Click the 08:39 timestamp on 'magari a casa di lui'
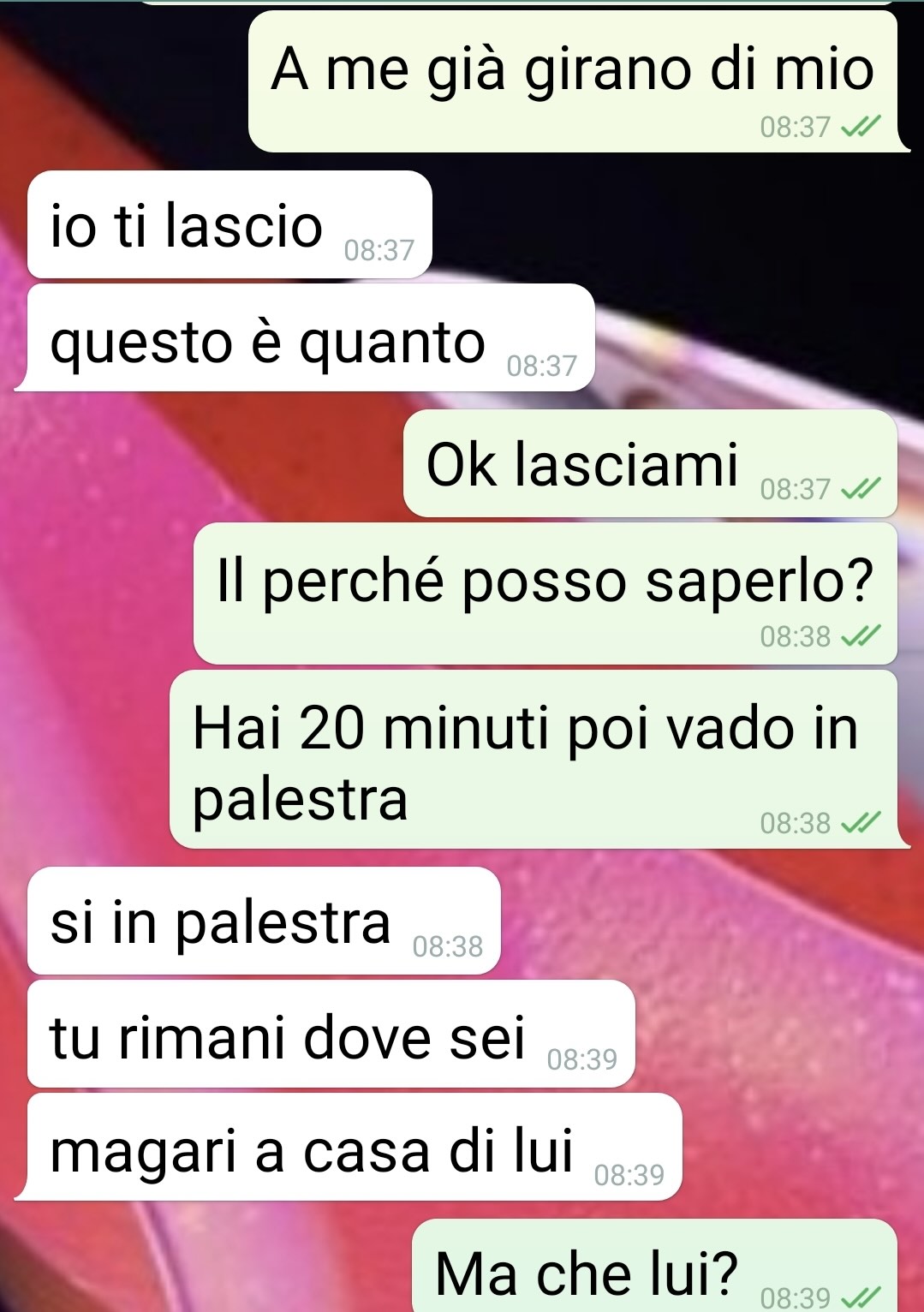Image resolution: width=924 pixels, height=1312 pixels. (629, 1174)
